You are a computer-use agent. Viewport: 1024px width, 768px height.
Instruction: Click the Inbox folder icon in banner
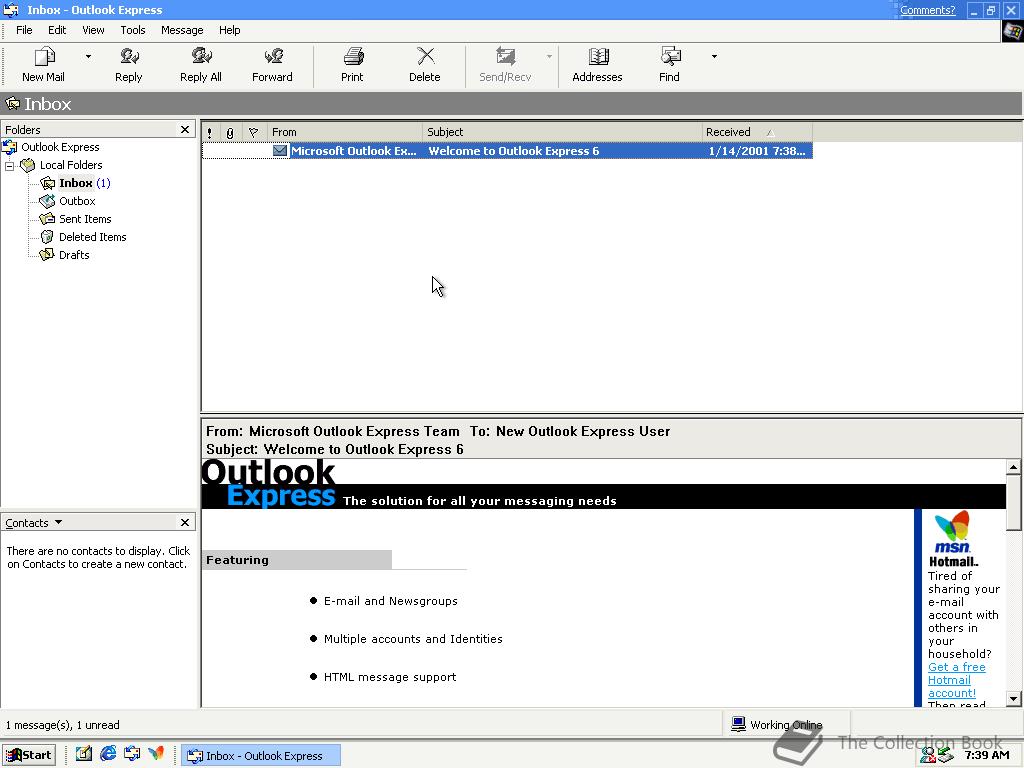pos(12,103)
